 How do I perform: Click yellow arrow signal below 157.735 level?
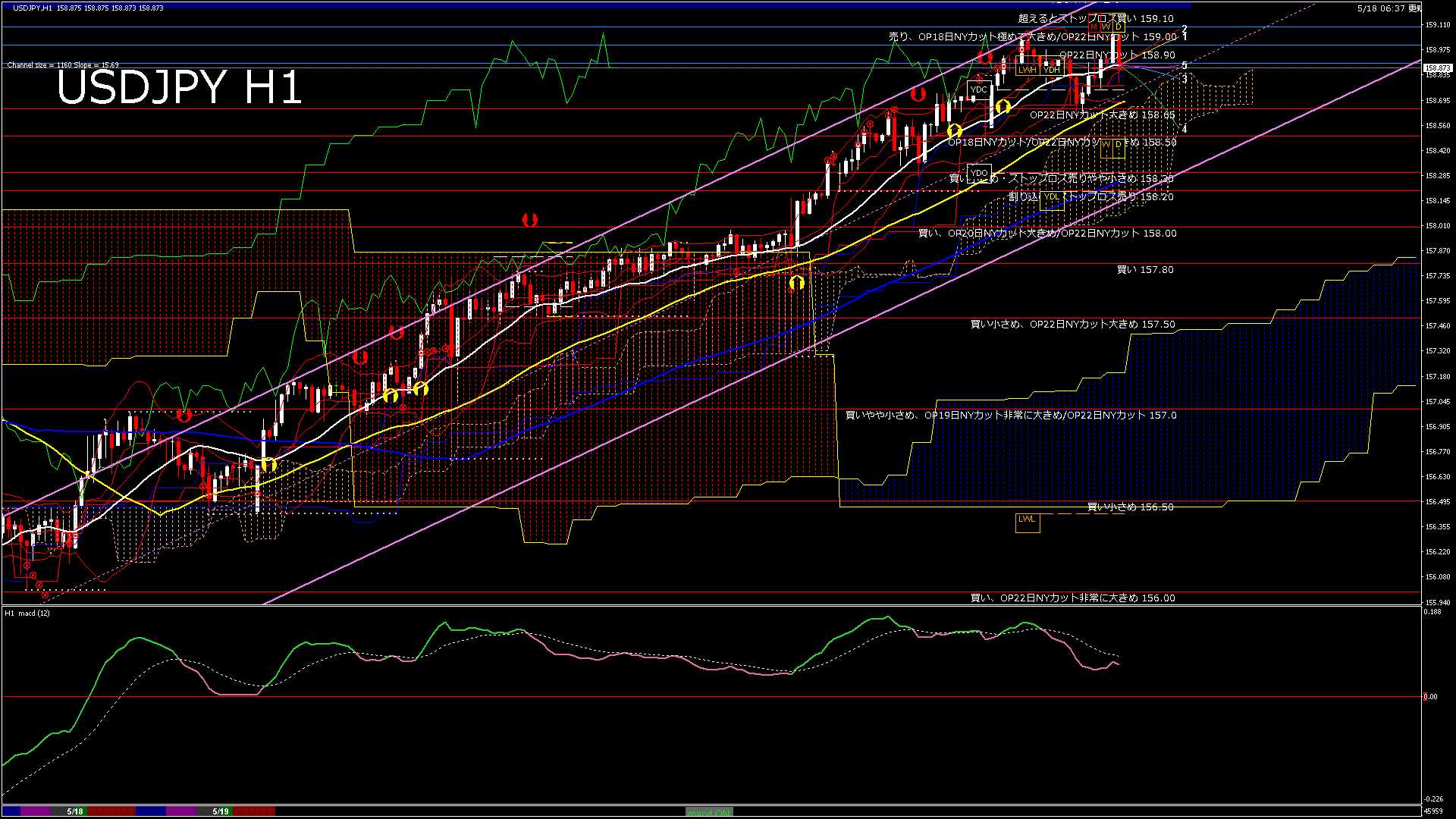796,283
